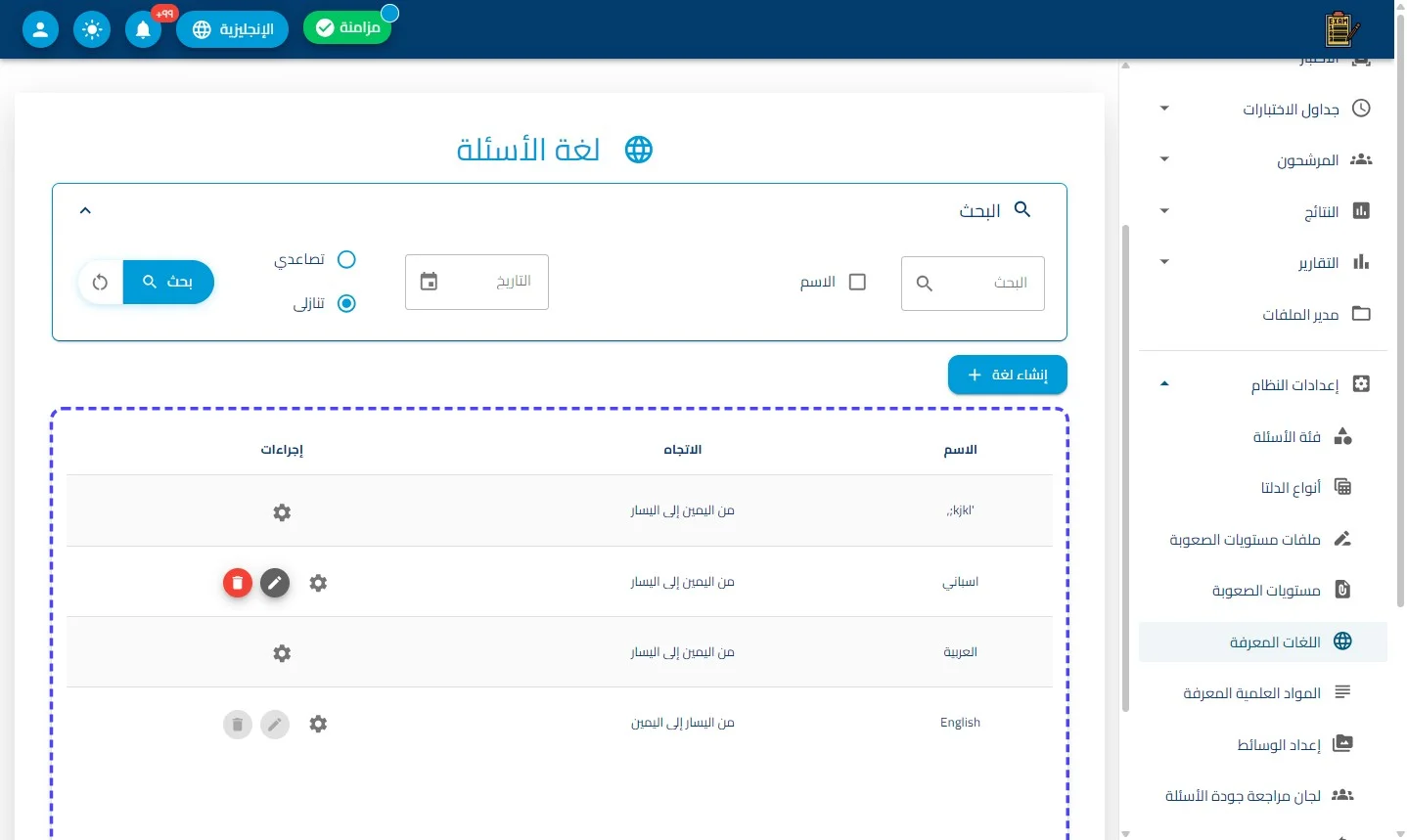Click the magnifier icon inside search field
The image size is (1407, 840).
point(924,284)
